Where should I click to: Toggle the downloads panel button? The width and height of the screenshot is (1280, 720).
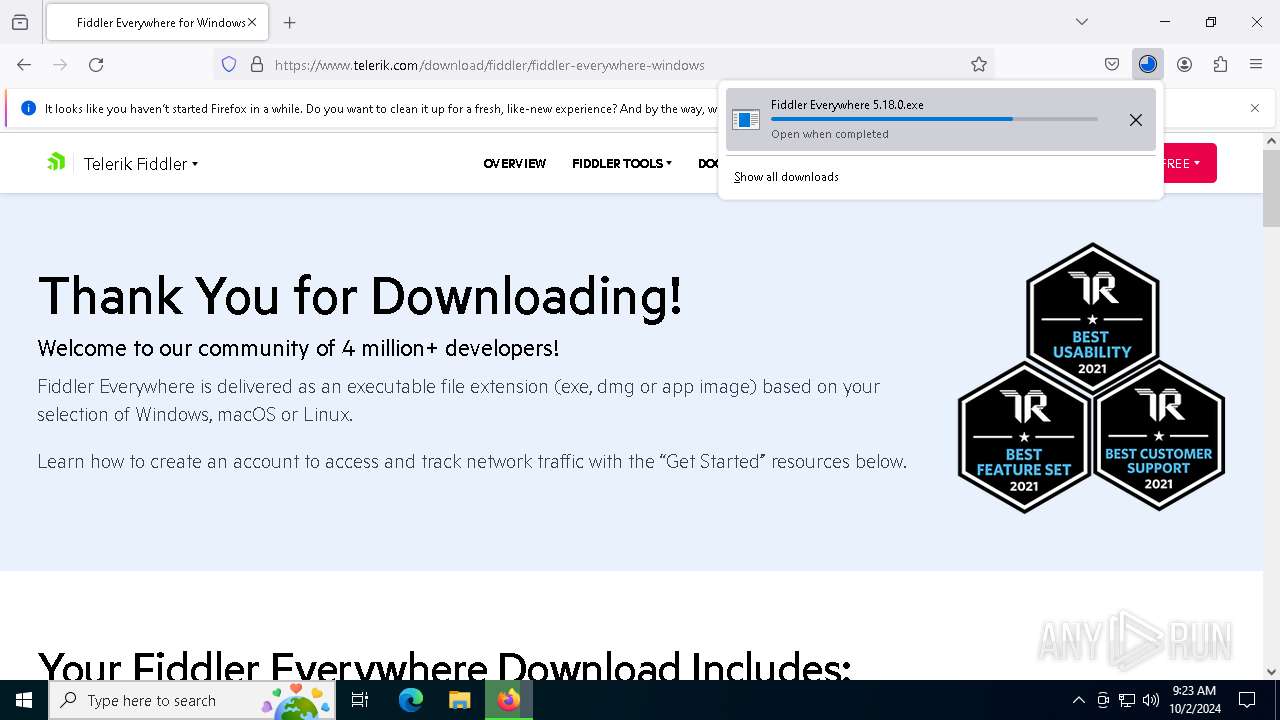1148,64
